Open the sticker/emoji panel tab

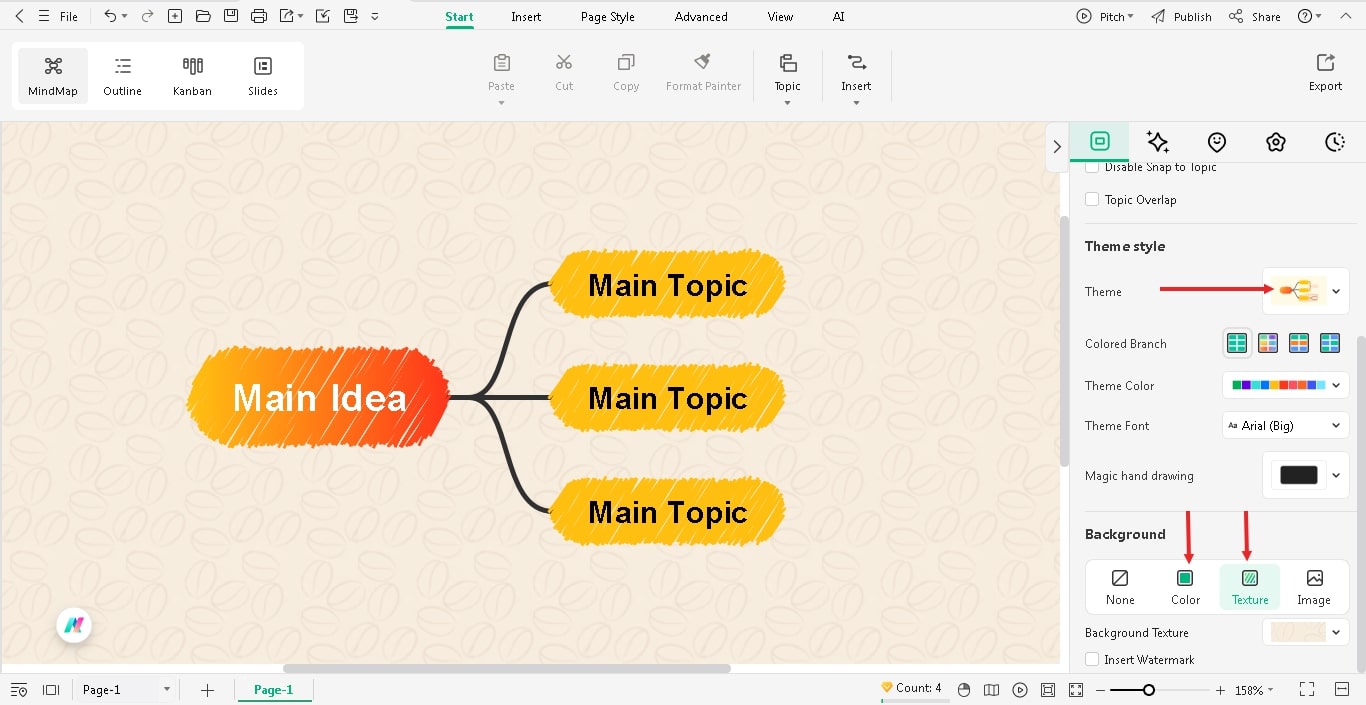[1217, 142]
